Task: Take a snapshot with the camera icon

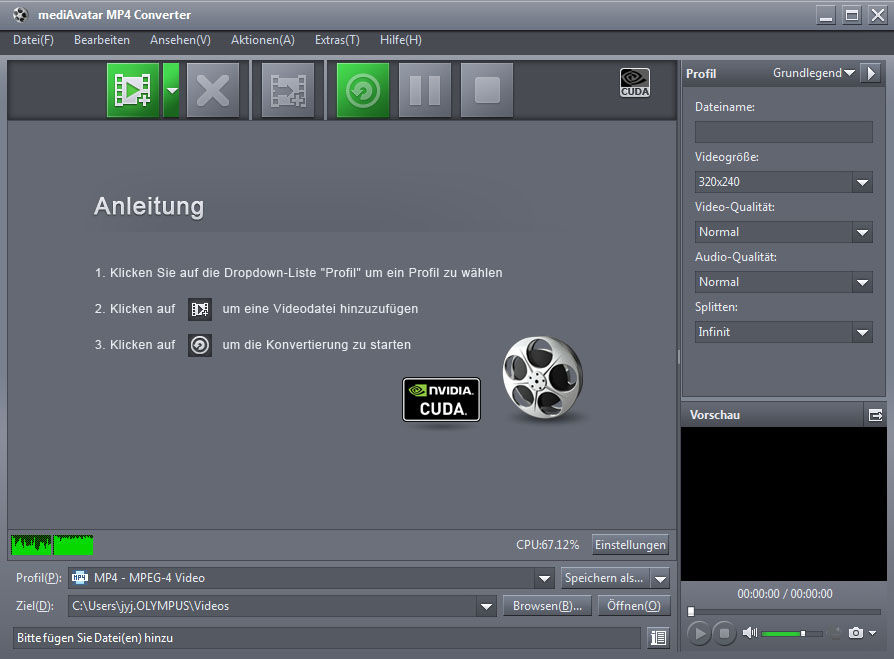Action: [855, 633]
